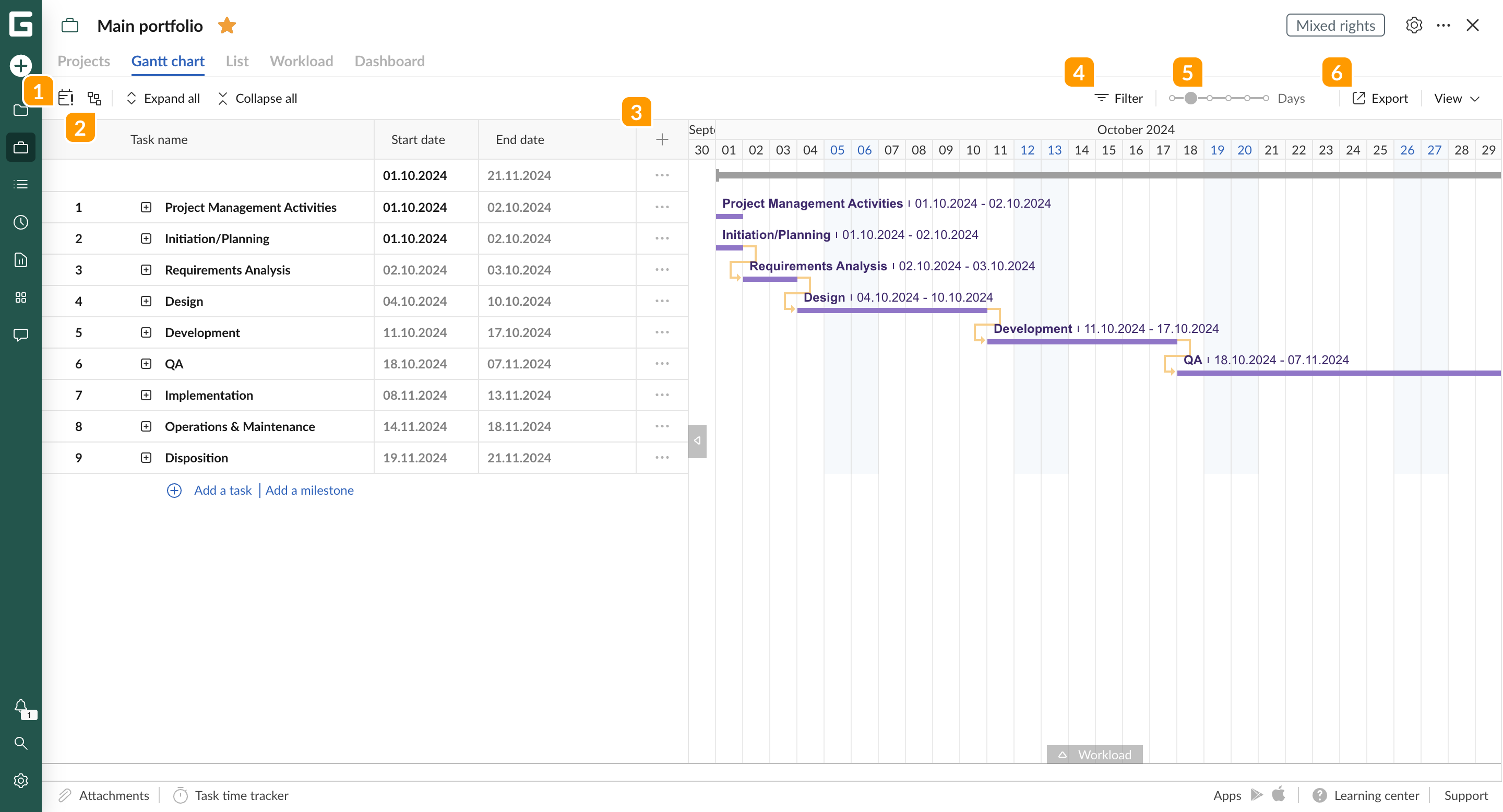
Task: Open the reports icon in sidebar
Action: pos(21,259)
